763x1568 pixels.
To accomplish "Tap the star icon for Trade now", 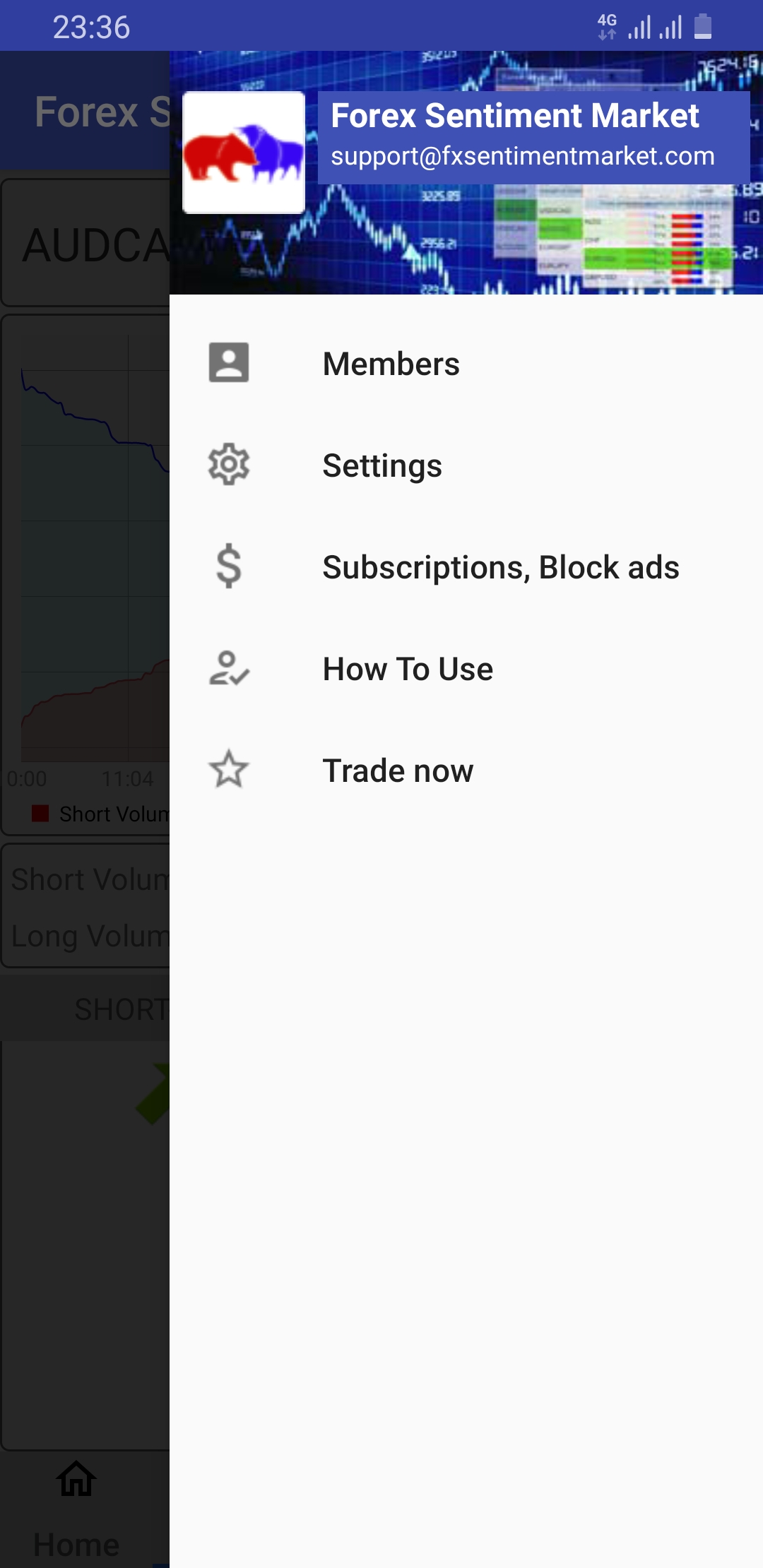I will [x=229, y=770].
